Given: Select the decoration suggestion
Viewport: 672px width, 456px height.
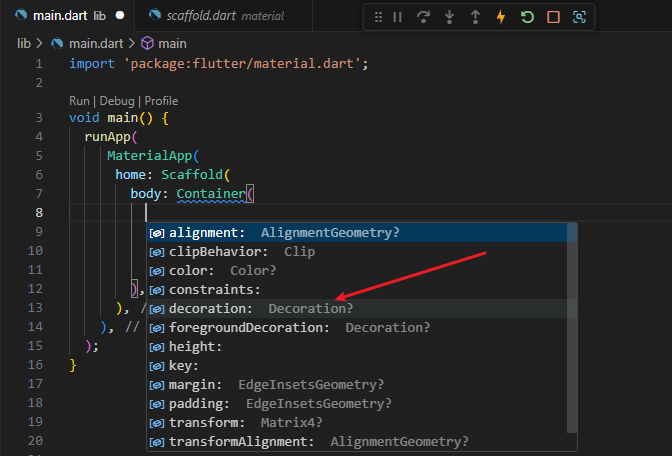Looking at the screenshot, I should (357, 309).
